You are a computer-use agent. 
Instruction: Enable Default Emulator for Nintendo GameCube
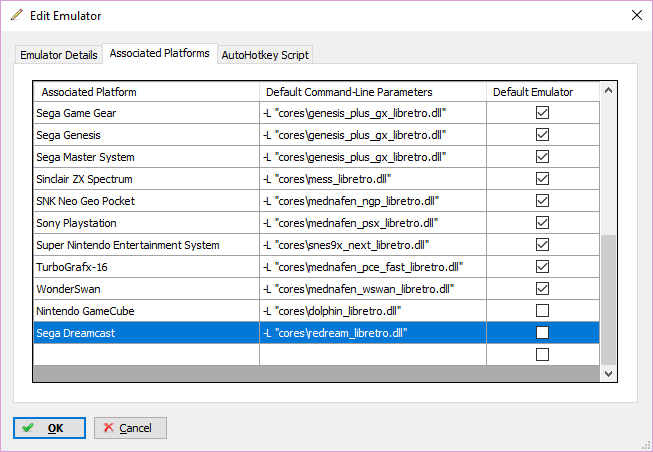(x=542, y=311)
